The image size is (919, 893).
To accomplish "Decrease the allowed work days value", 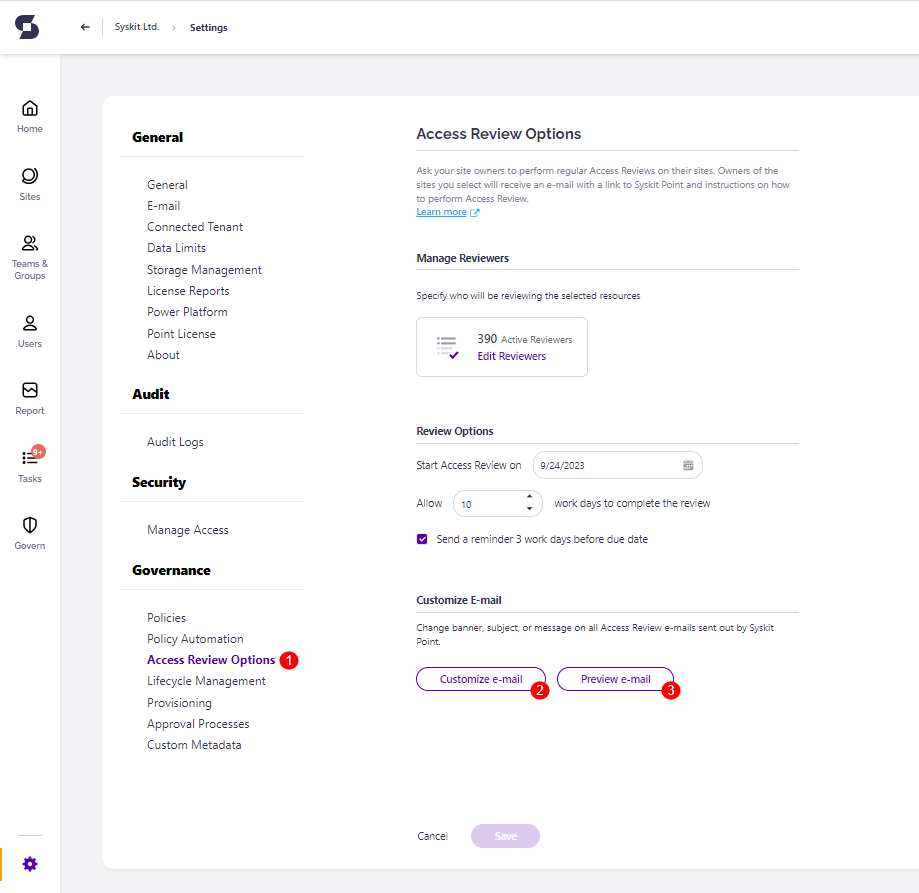I will tap(529, 508).
